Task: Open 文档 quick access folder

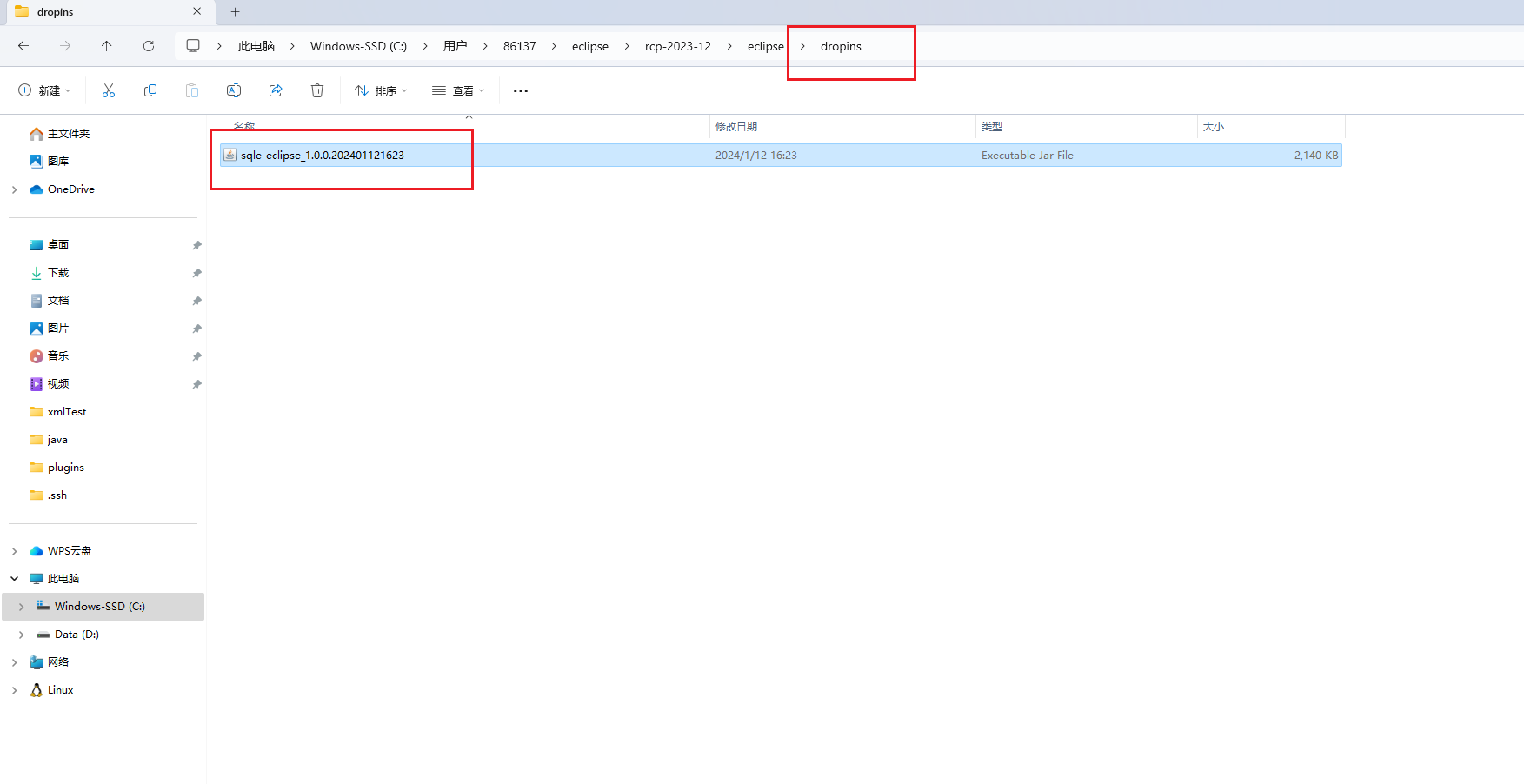Action: [x=58, y=301]
